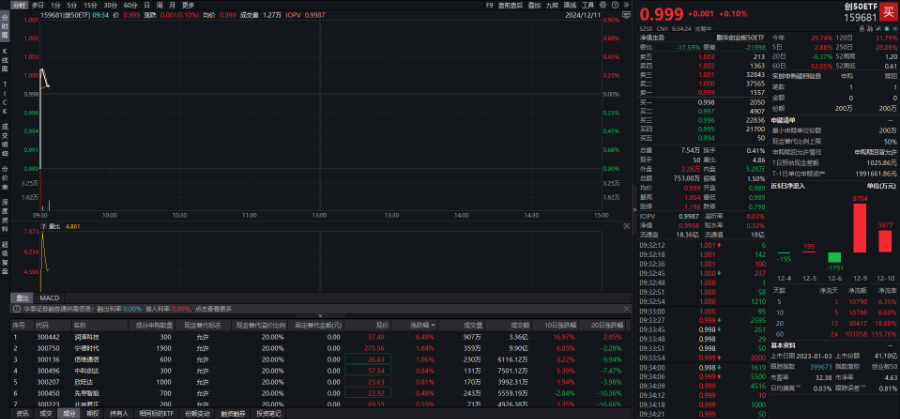Viewport: 900px width, 419px height.
Task: Switch to 60分 chart period
Action: point(130,5)
